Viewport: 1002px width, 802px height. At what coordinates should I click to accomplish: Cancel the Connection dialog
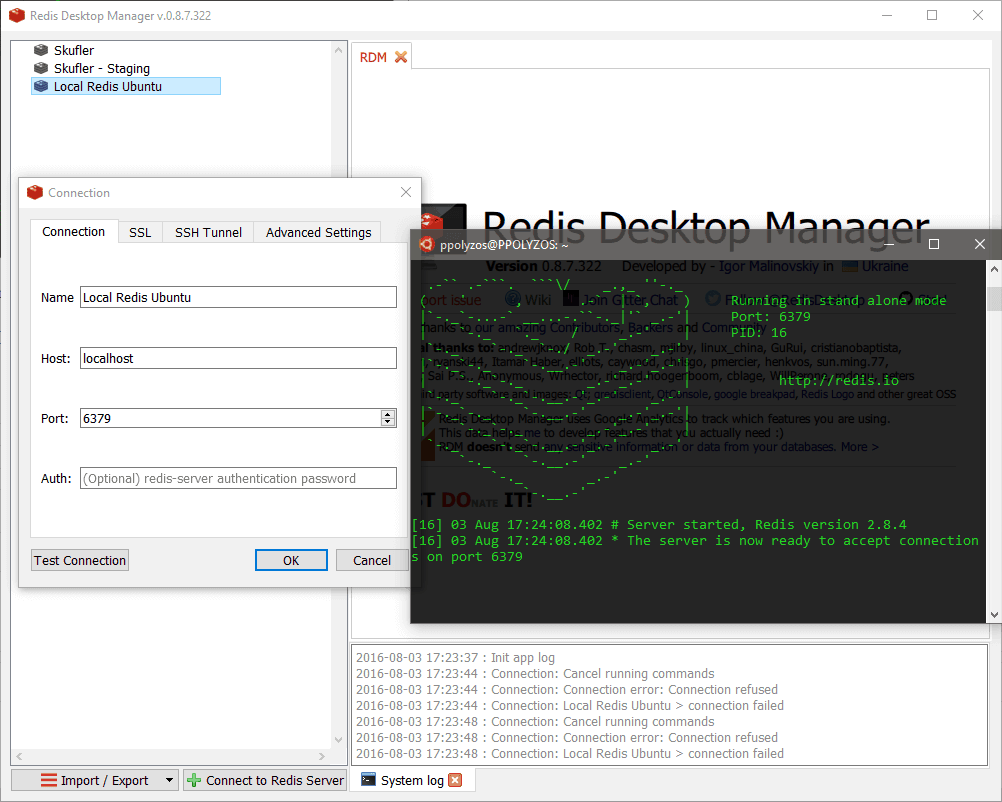[x=372, y=560]
